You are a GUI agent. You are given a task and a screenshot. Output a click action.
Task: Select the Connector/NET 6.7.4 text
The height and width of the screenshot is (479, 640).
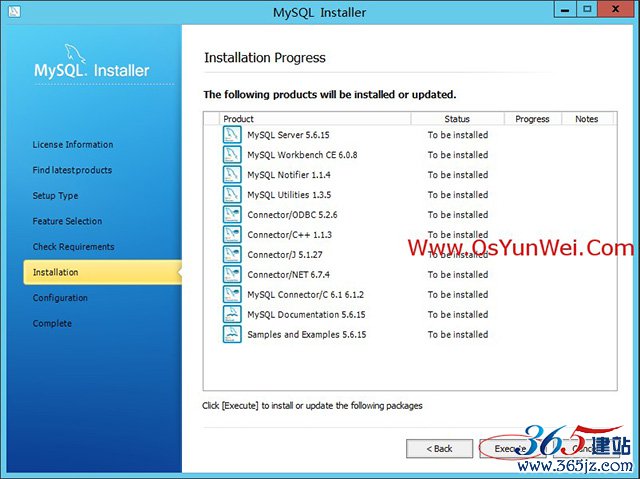pos(289,275)
